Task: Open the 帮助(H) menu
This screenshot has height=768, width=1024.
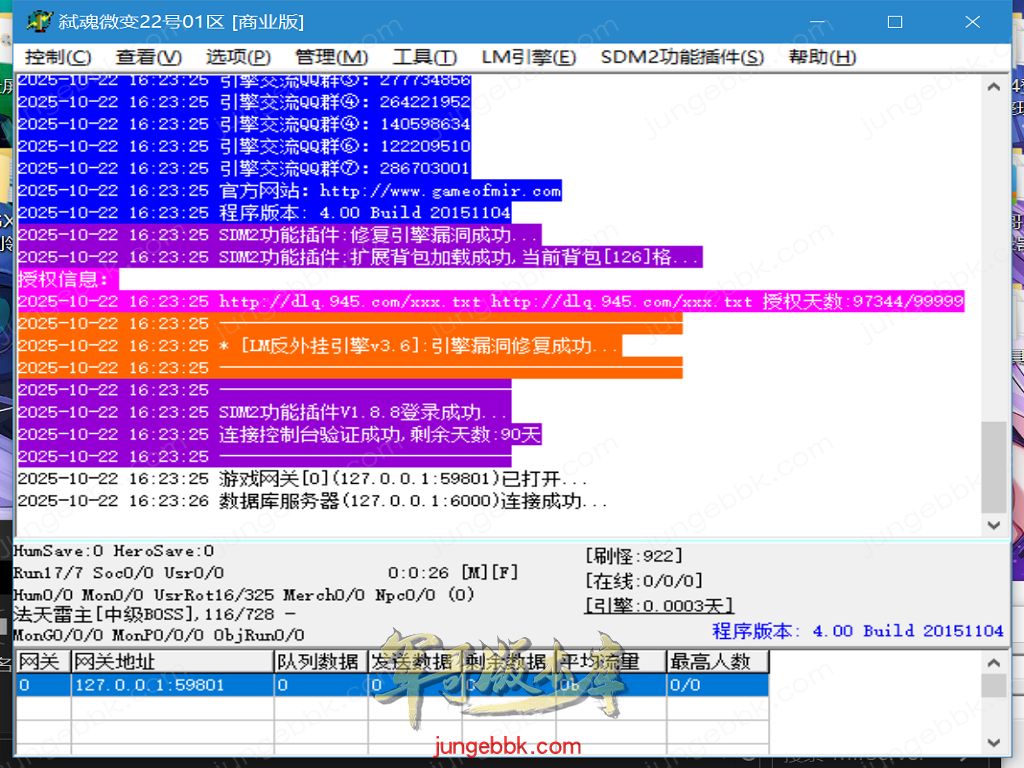Action: coord(822,58)
